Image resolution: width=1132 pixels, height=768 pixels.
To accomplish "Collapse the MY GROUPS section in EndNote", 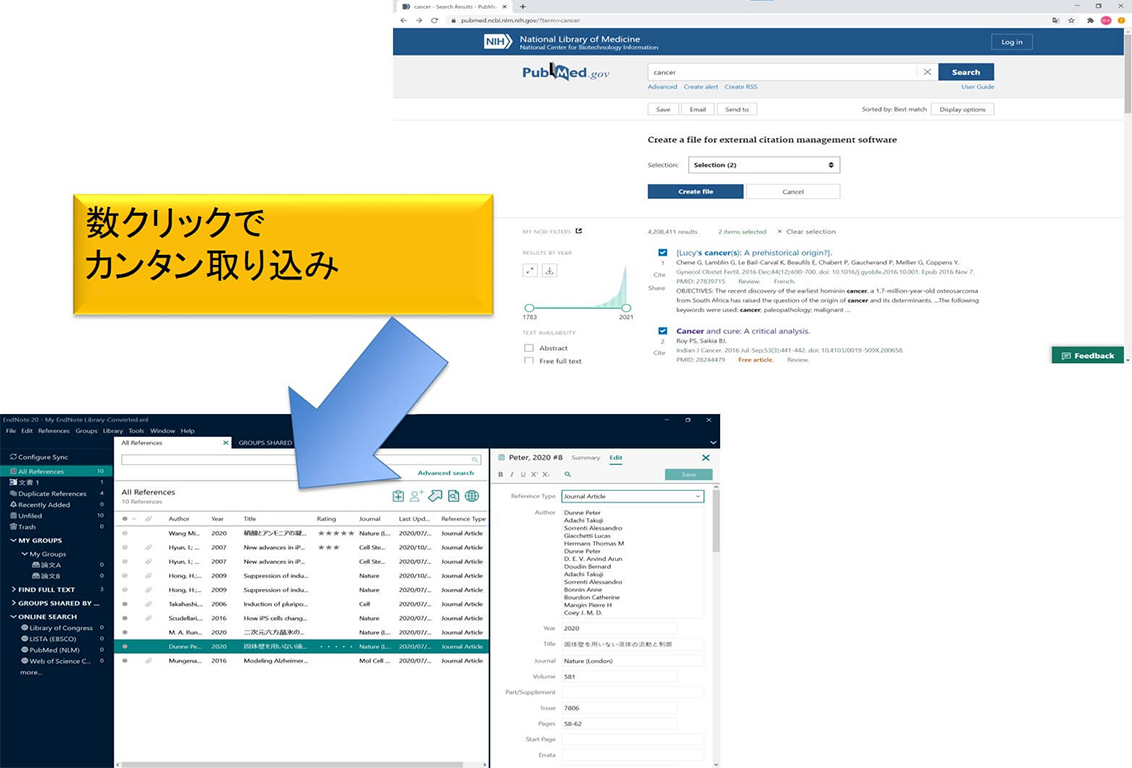I will pos(14,540).
